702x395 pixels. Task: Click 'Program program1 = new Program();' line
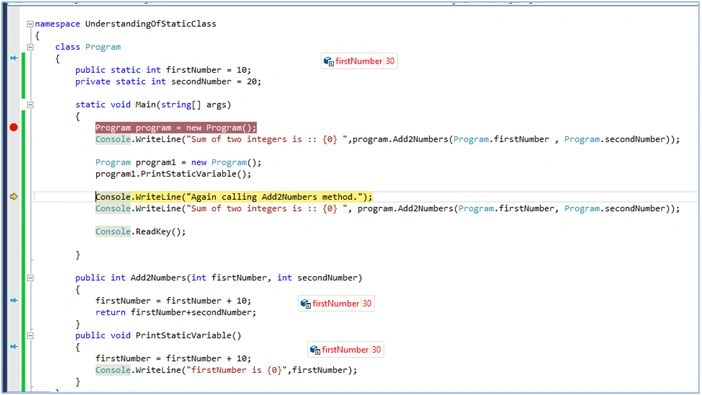[178, 163]
